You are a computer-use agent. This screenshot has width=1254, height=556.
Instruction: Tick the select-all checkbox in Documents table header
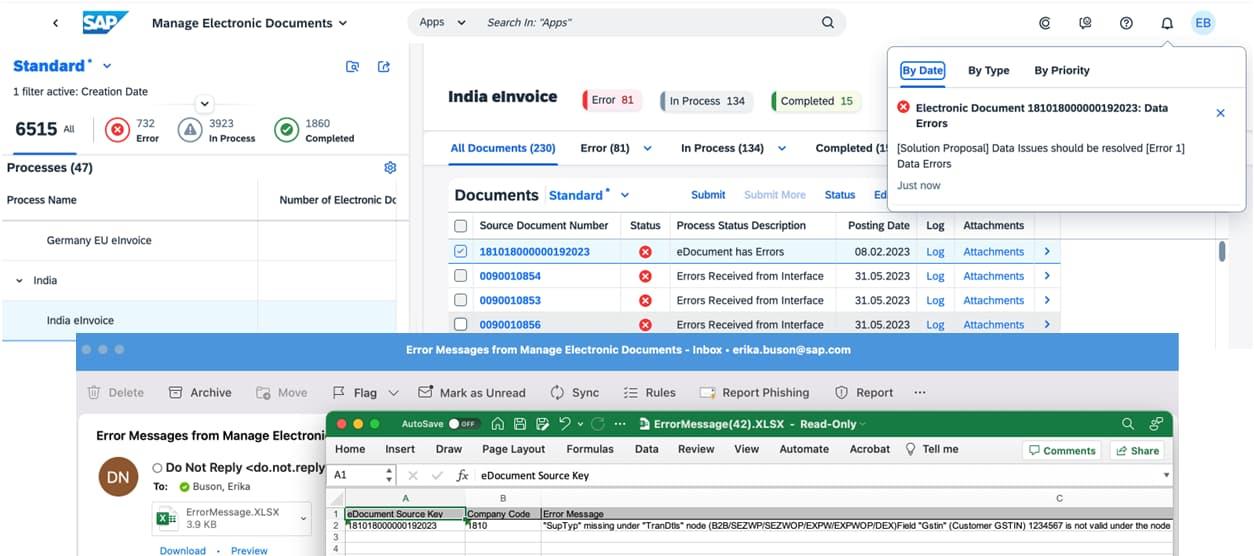point(461,226)
